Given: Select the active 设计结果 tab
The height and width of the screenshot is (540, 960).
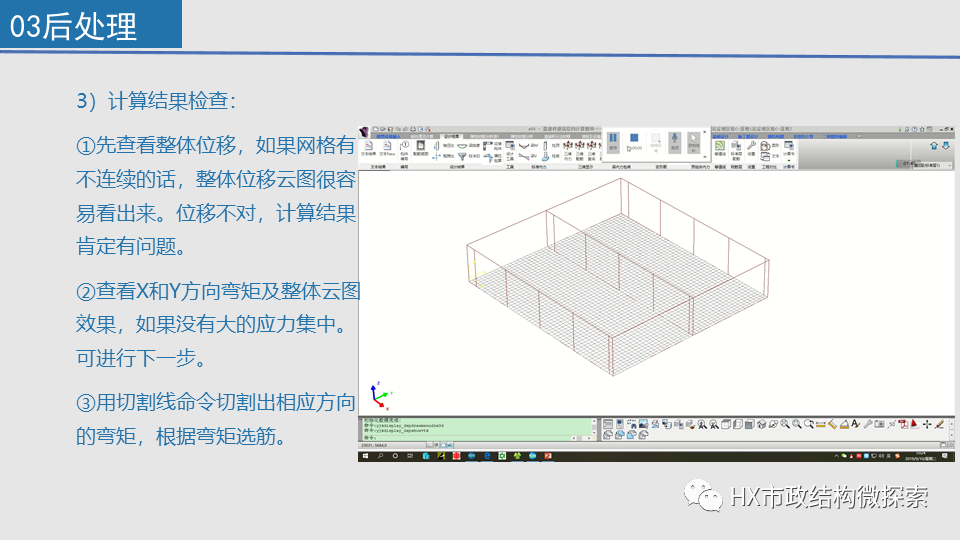Looking at the screenshot, I should coord(452,137).
